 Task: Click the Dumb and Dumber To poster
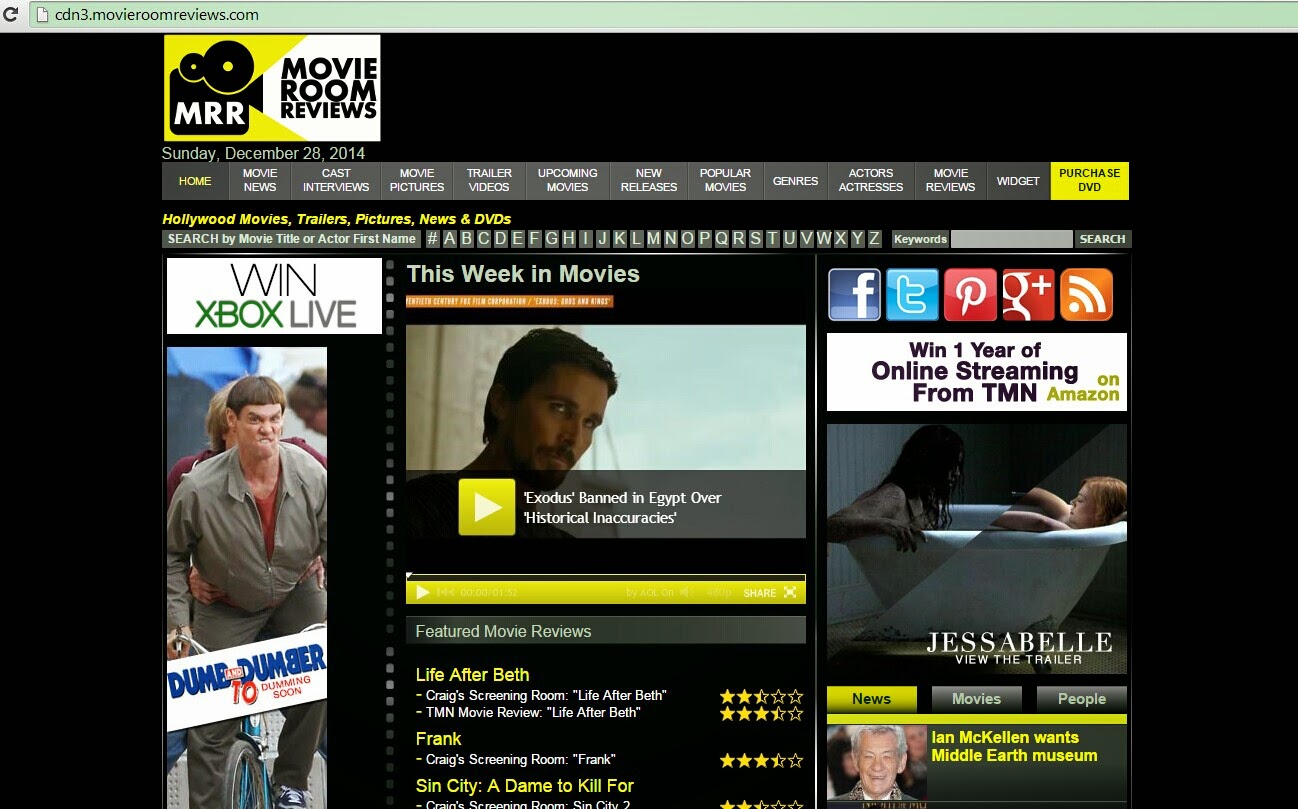click(x=247, y=577)
